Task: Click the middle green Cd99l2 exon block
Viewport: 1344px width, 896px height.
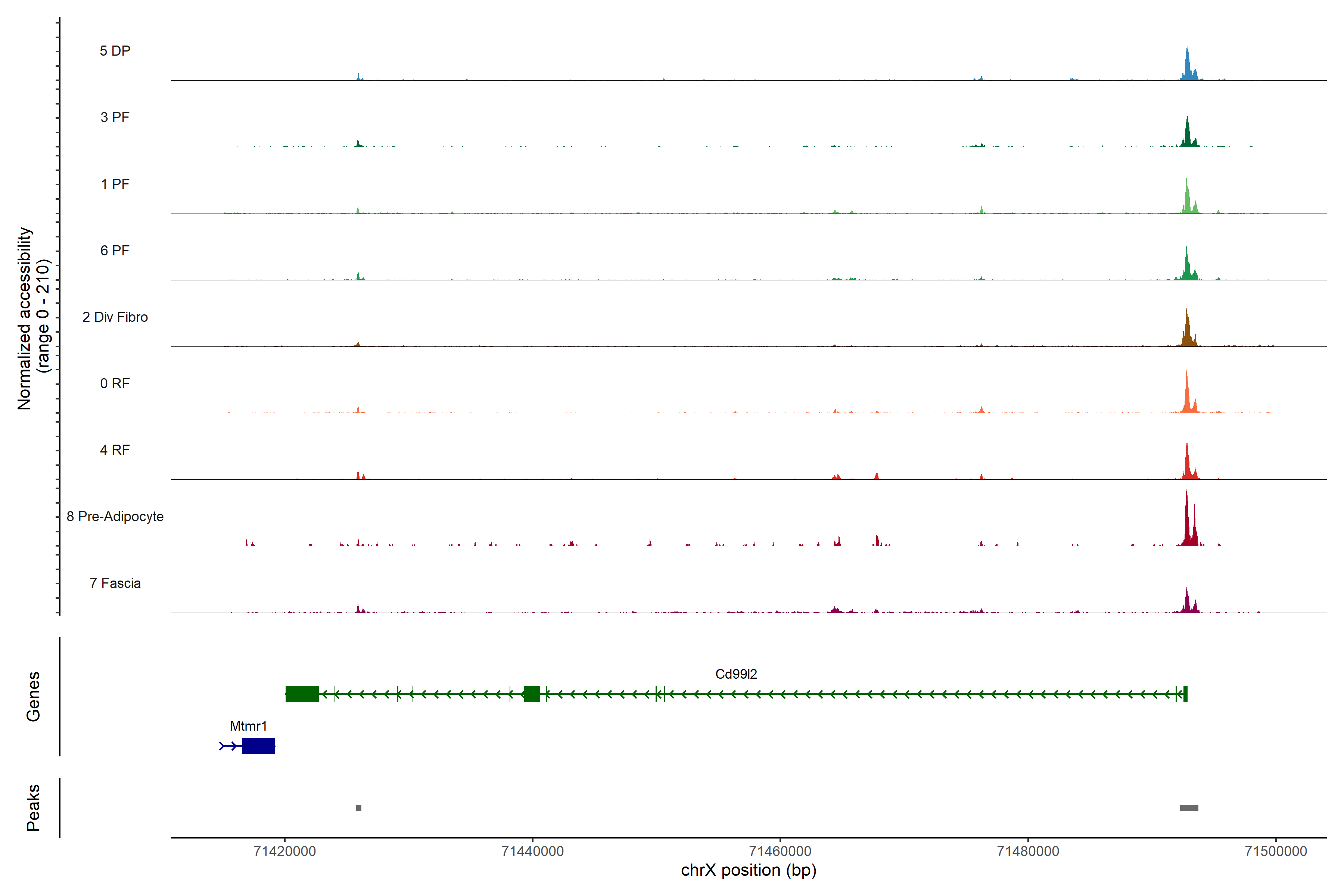Action: click(532, 694)
